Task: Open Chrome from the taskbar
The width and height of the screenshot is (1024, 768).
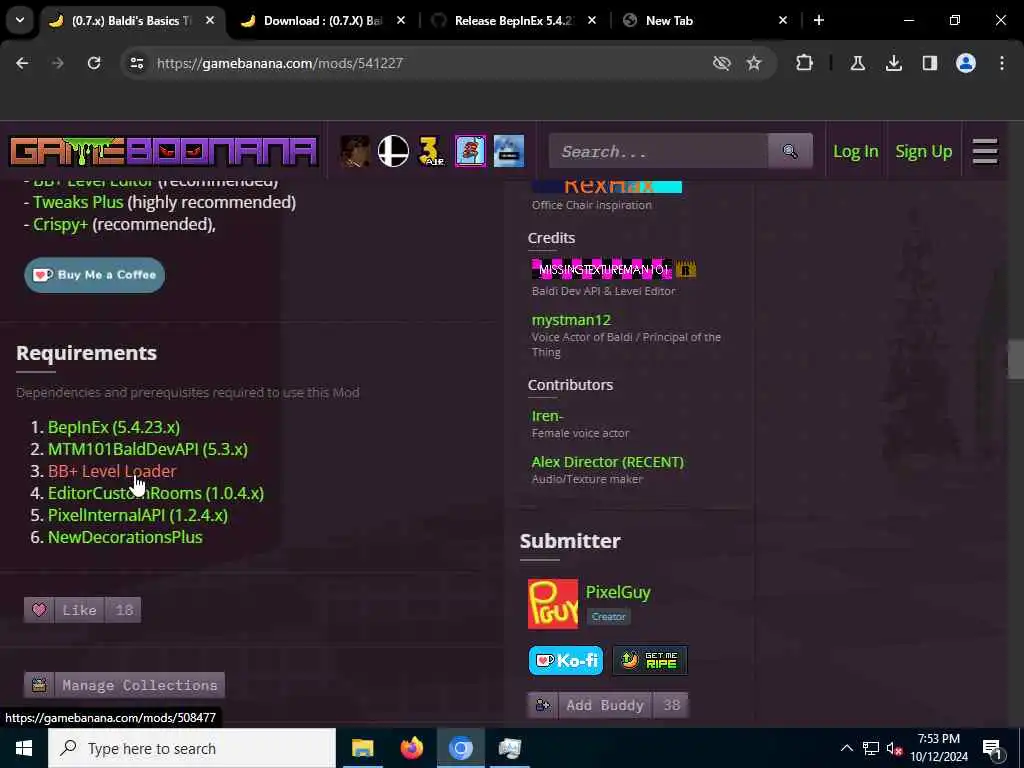Action: pos(460,748)
